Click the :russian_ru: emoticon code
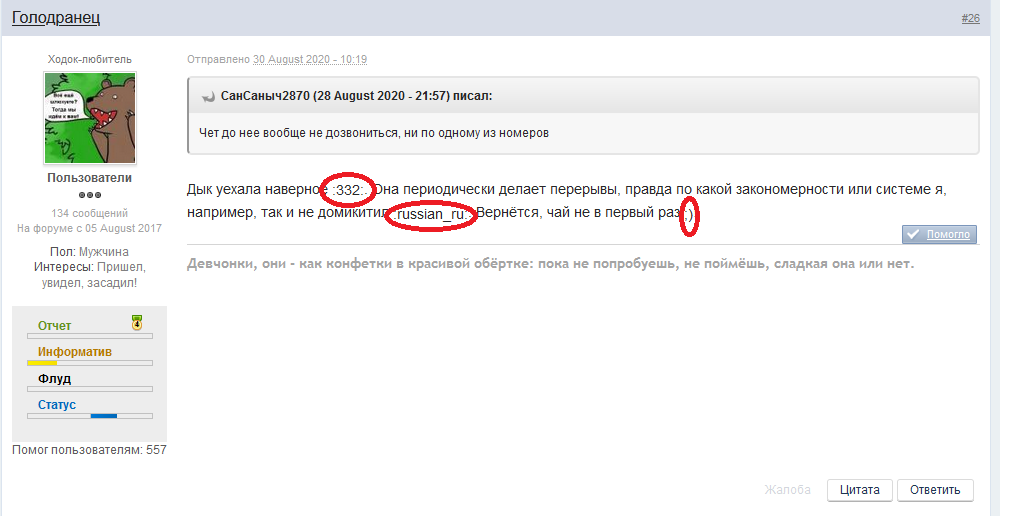Viewport: 1011px width, 516px height. point(433,215)
